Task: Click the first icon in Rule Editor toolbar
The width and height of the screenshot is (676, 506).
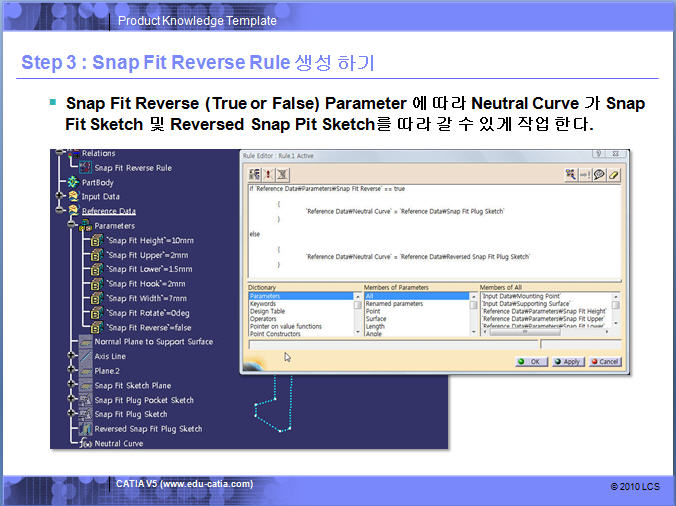Action: tap(255, 174)
